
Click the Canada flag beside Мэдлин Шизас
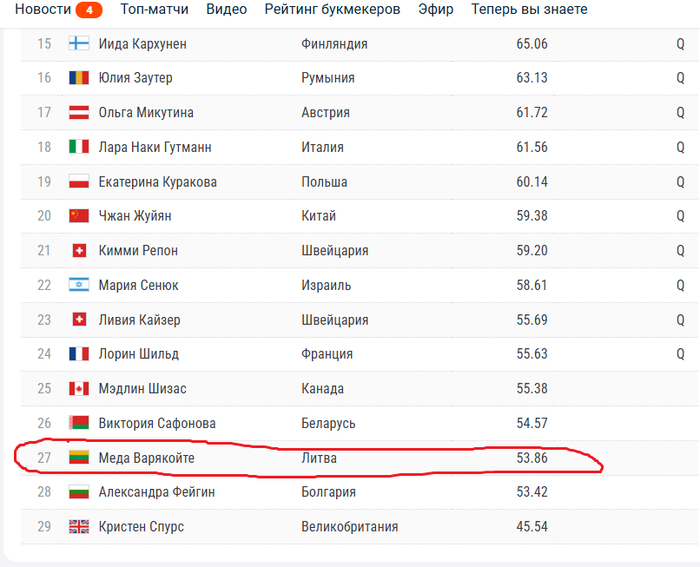[79, 388]
